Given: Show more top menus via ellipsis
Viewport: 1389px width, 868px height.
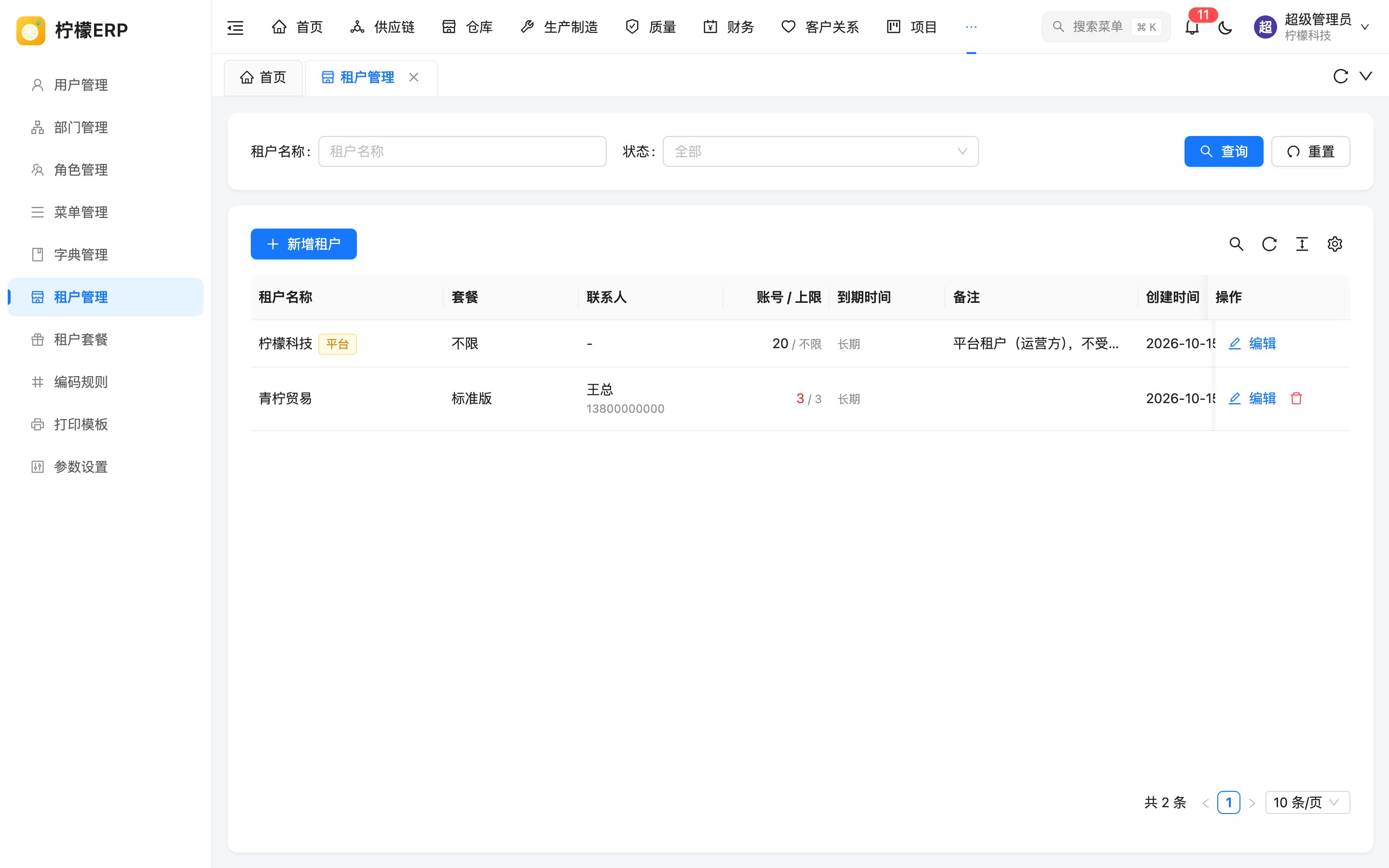Looking at the screenshot, I should [x=971, y=27].
